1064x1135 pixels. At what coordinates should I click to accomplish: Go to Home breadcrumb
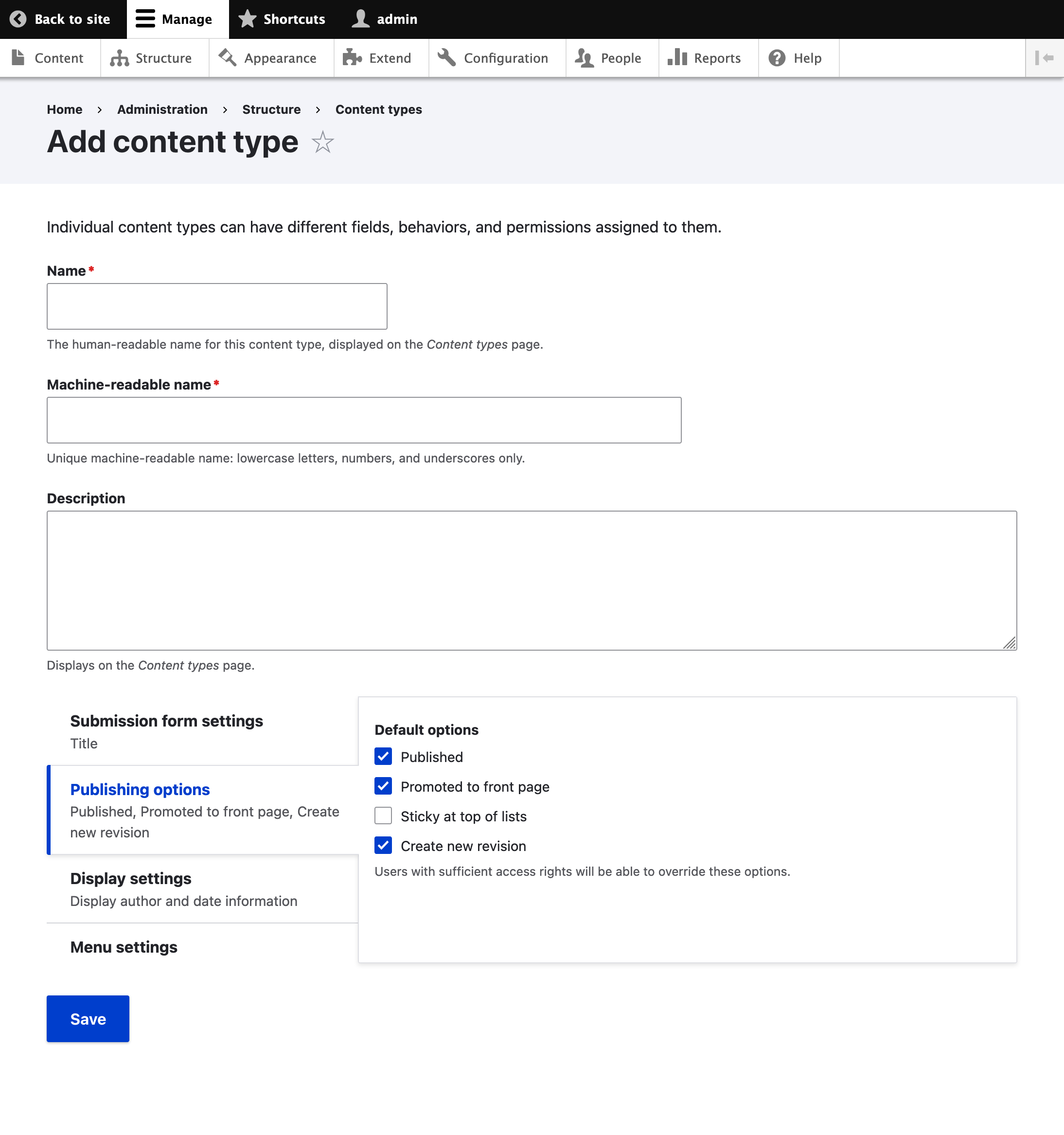click(65, 109)
